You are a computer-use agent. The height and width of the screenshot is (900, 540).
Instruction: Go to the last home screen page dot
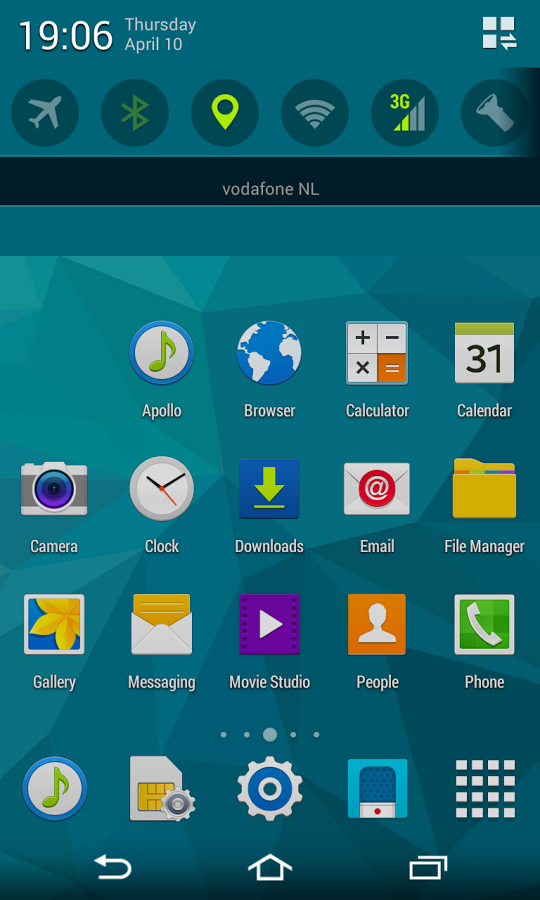[316, 735]
